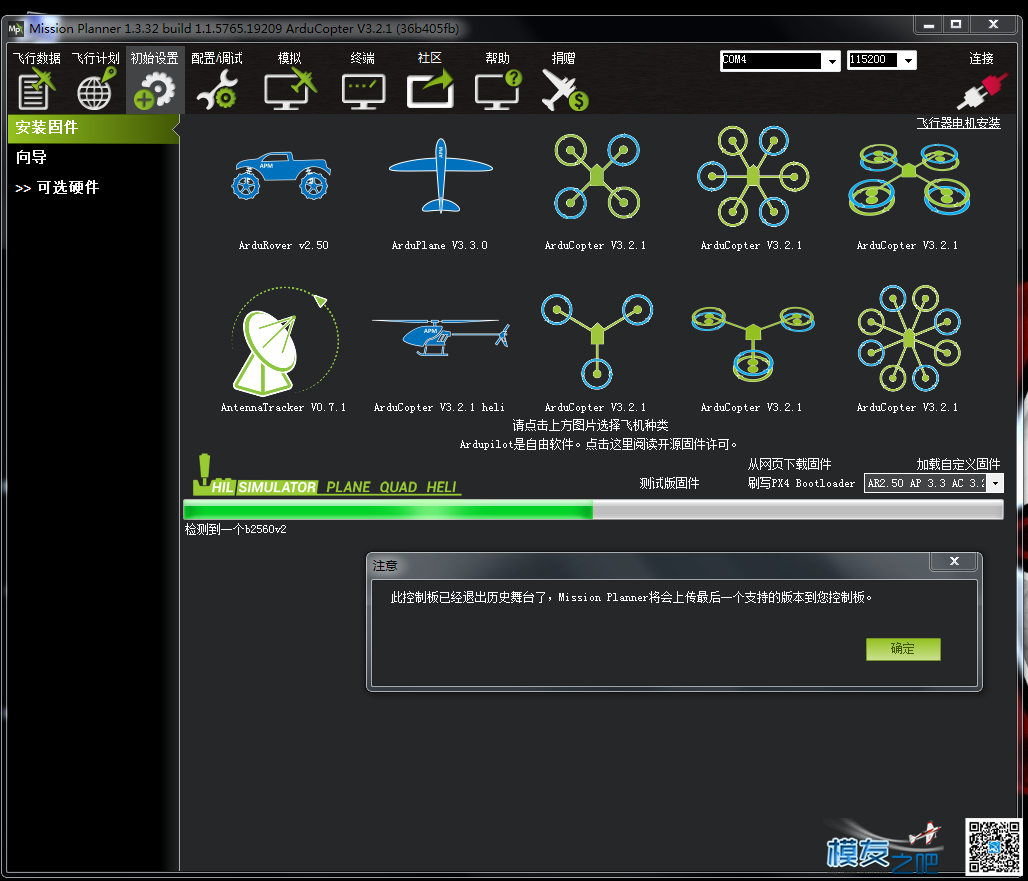Viewport: 1028px width, 881px height.
Task: Select the 初始设置 initial setup gear icon
Action: (154, 90)
